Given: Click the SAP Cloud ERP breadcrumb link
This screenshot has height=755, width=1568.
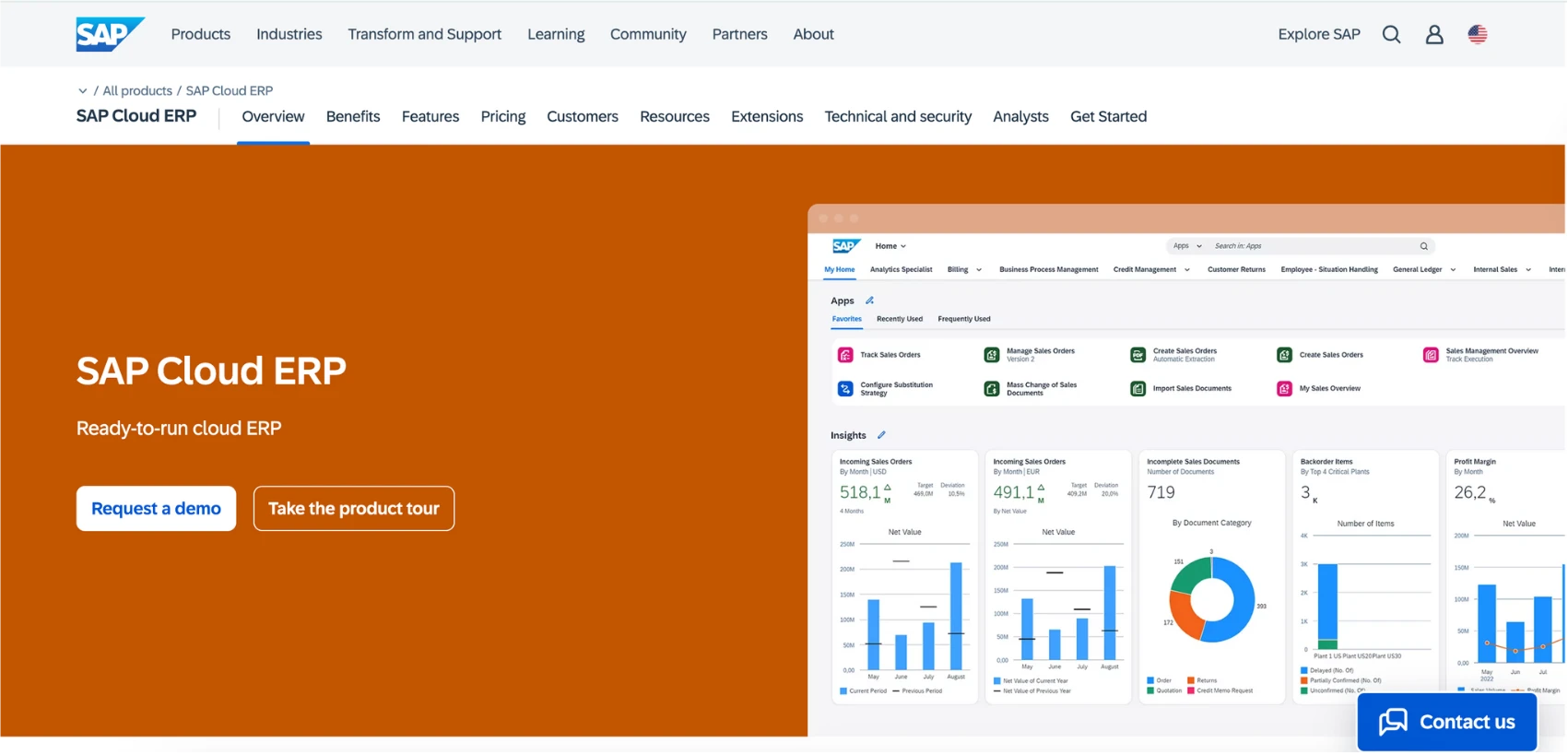Looking at the screenshot, I should (230, 91).
